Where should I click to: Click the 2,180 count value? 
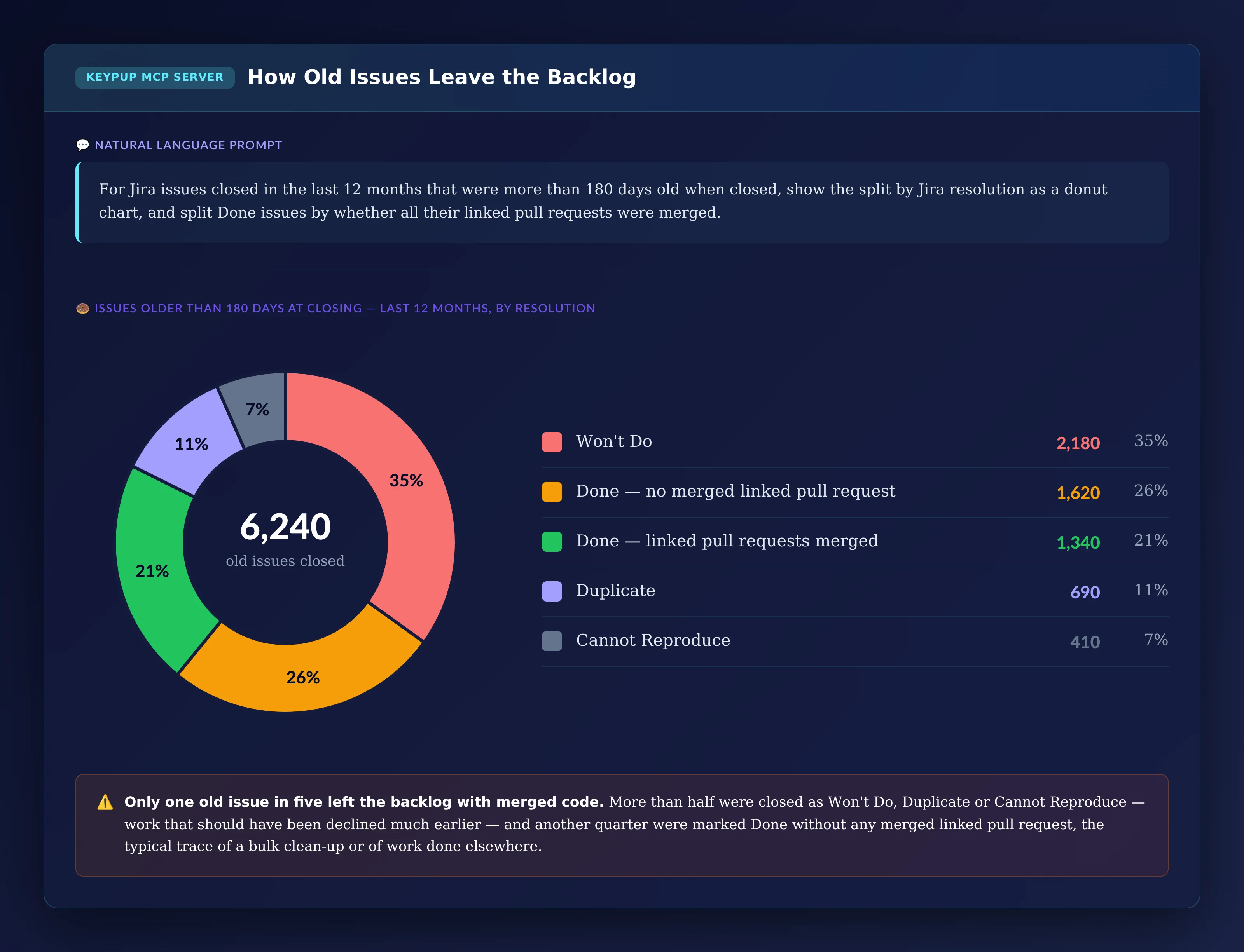[x=1078, y=443]
